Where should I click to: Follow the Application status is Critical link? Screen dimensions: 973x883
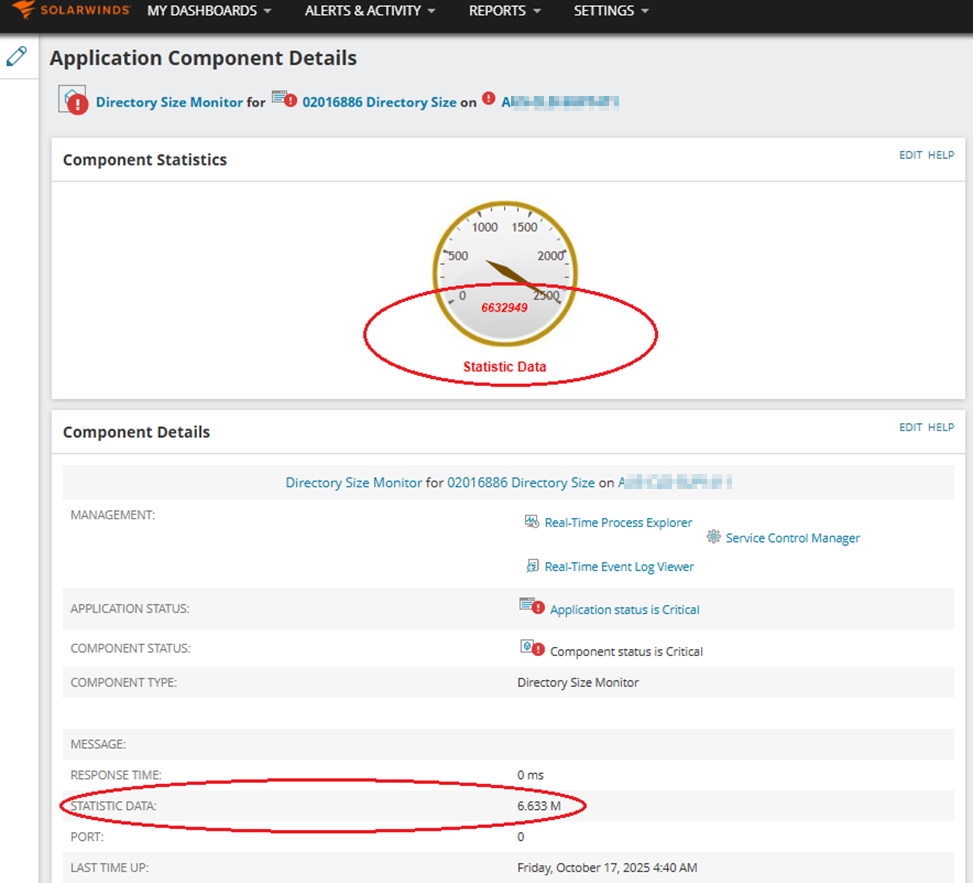tap(624, 610)
